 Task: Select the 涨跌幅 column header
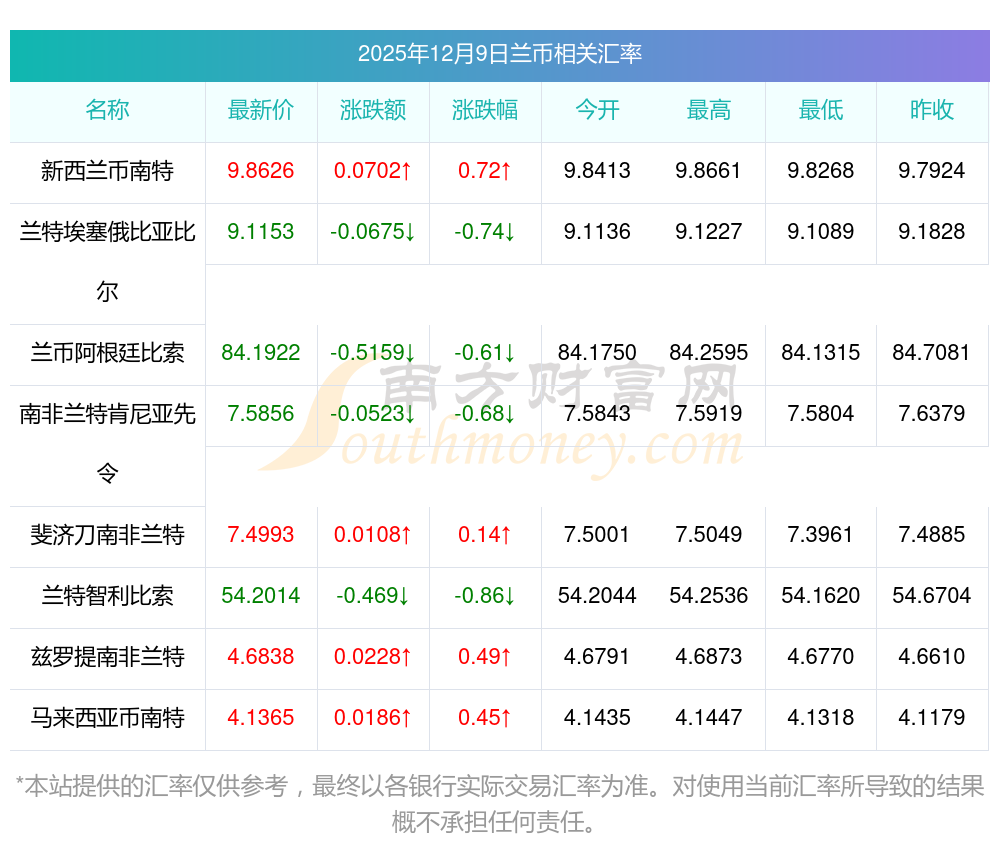(485, 110)
